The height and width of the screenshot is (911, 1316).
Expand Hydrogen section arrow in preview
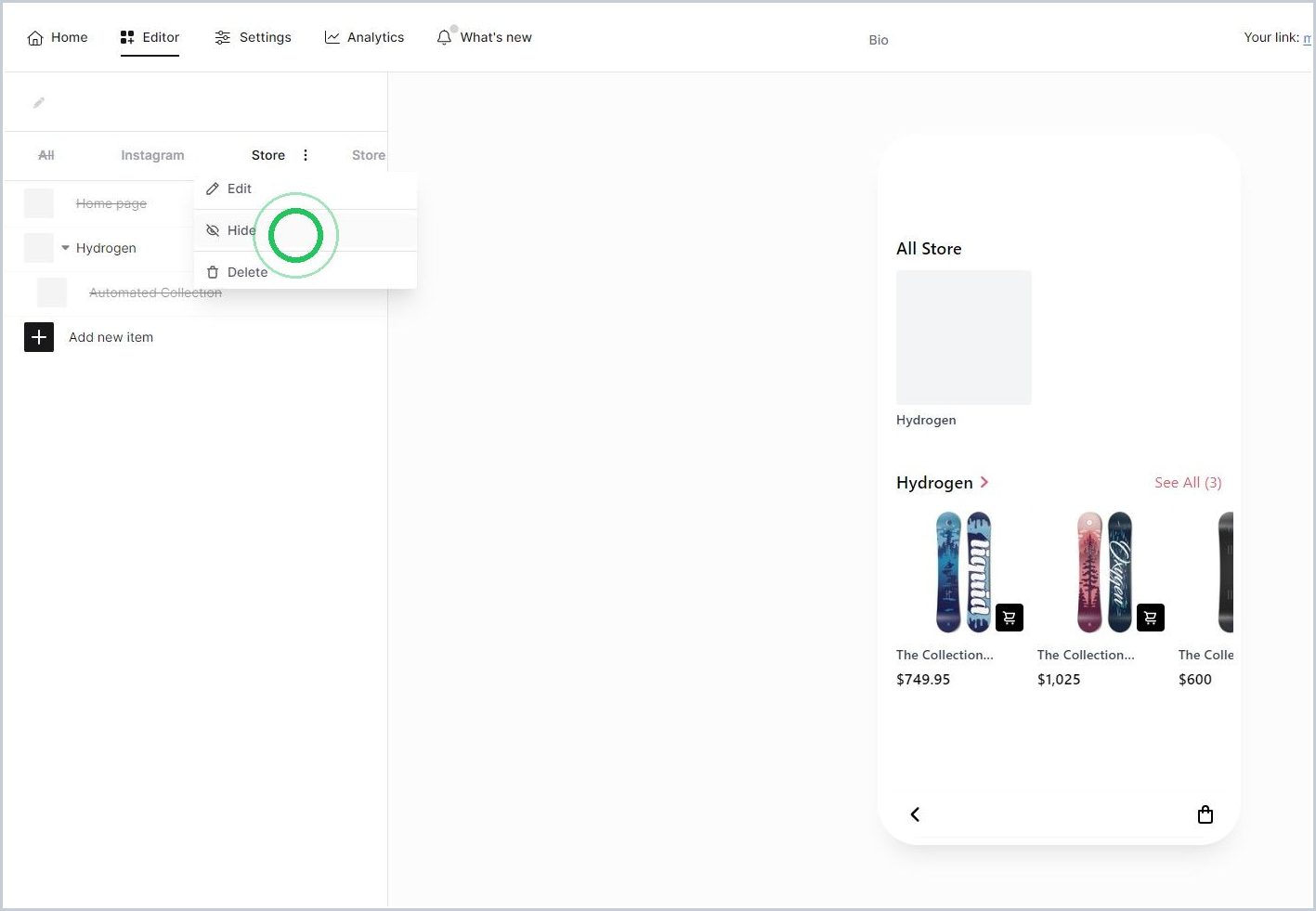984,482
